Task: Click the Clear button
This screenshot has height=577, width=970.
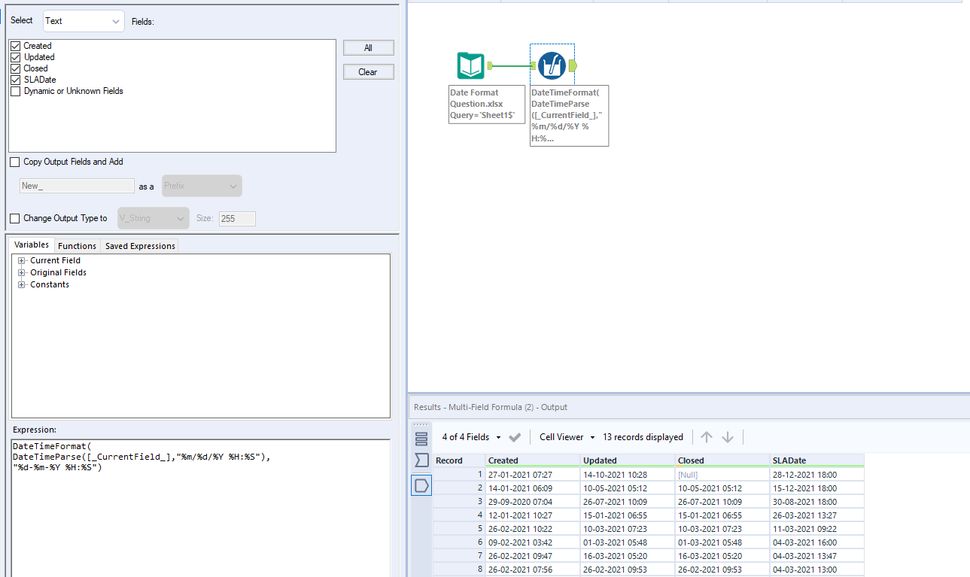Action: click(x=368, y=72)
